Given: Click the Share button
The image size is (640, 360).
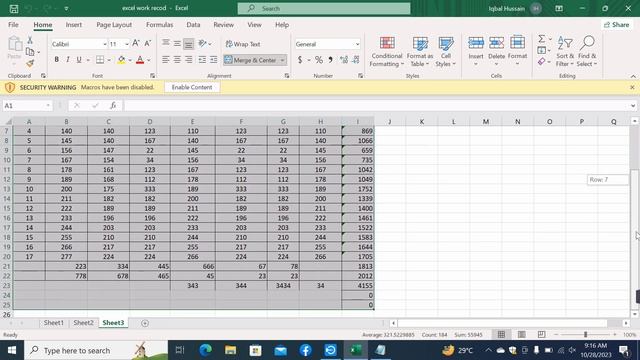Looking at the screenshot, I should [x=617, y=24].
